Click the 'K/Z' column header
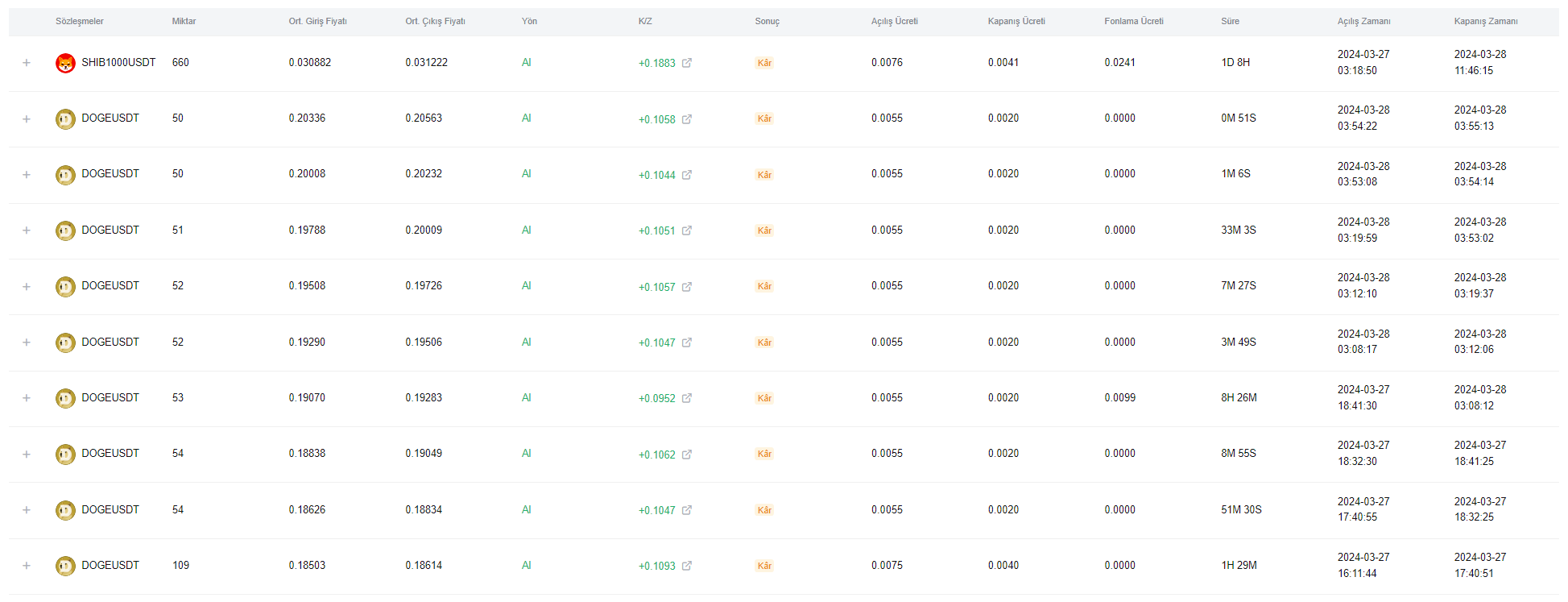 click(645, 22)
